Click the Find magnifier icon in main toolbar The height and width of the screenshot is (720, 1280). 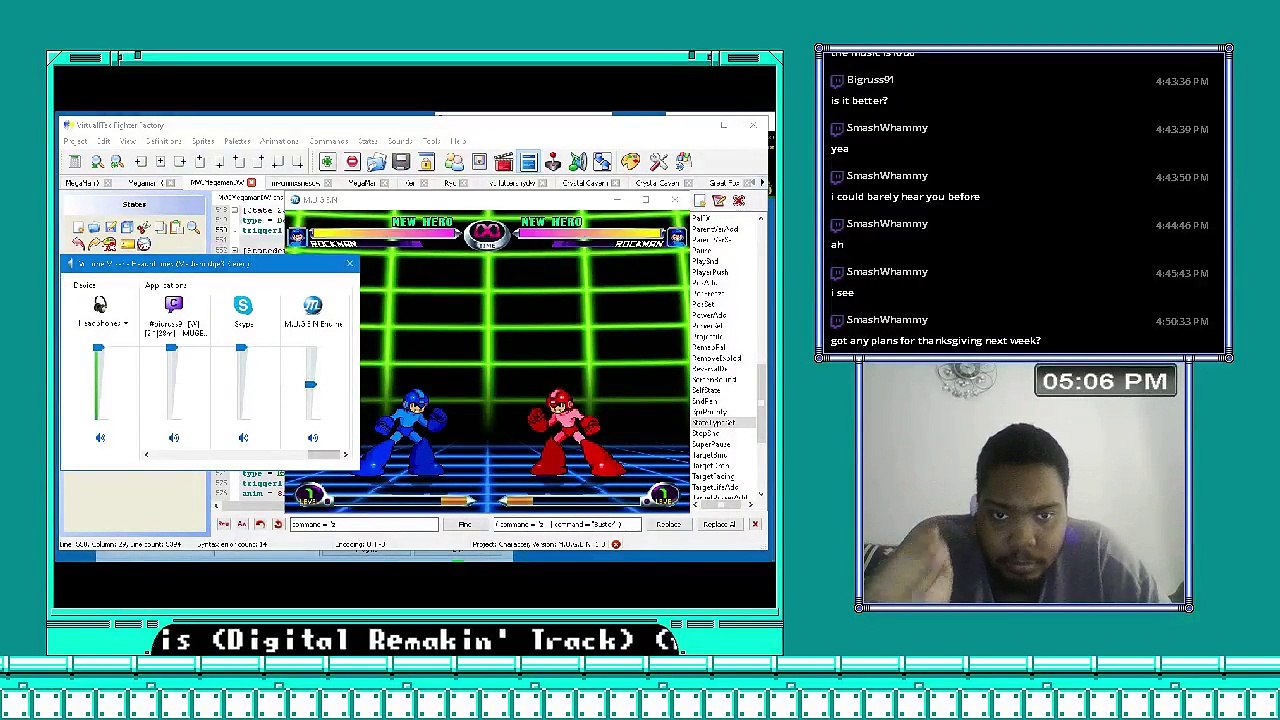tap(97, 162)
